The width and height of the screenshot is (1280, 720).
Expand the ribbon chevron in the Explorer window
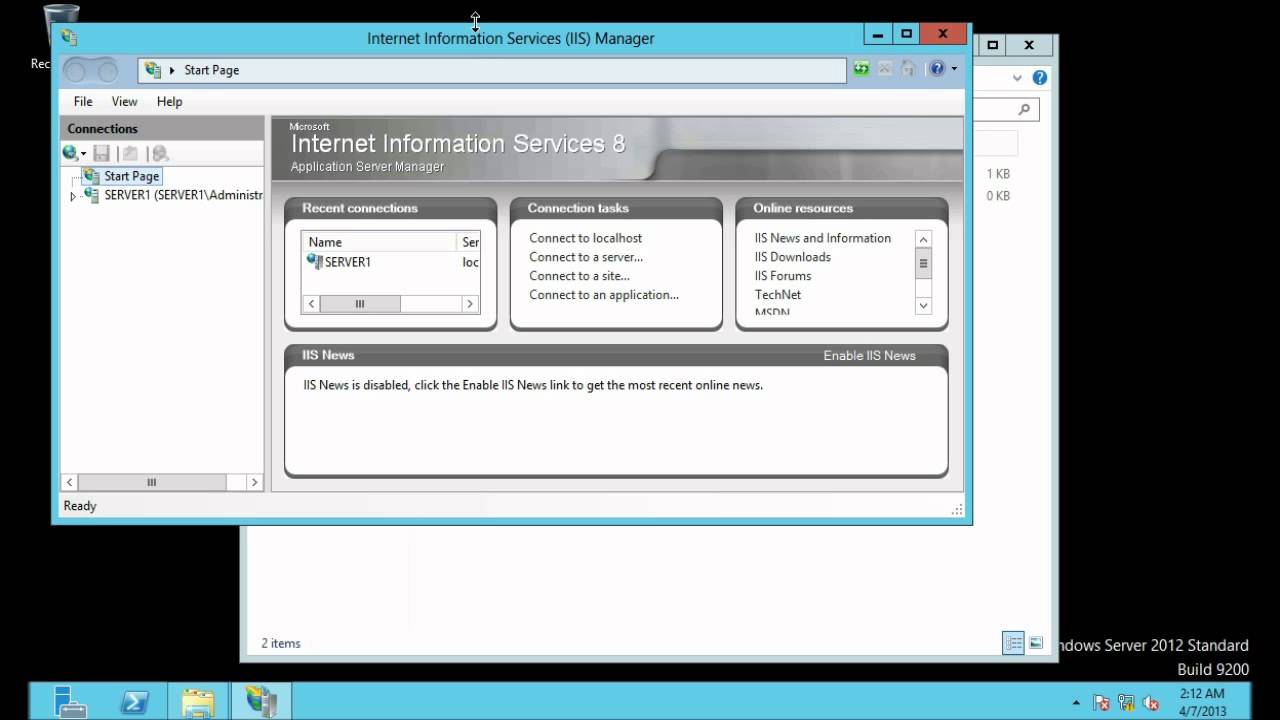tap(1018, 78)
